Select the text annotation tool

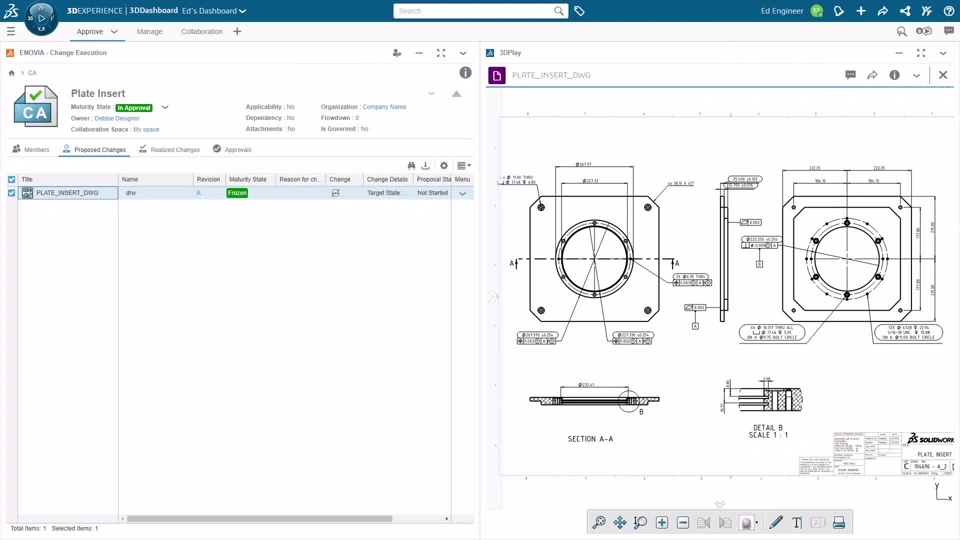pyautogui.click(x=797, y=522)
